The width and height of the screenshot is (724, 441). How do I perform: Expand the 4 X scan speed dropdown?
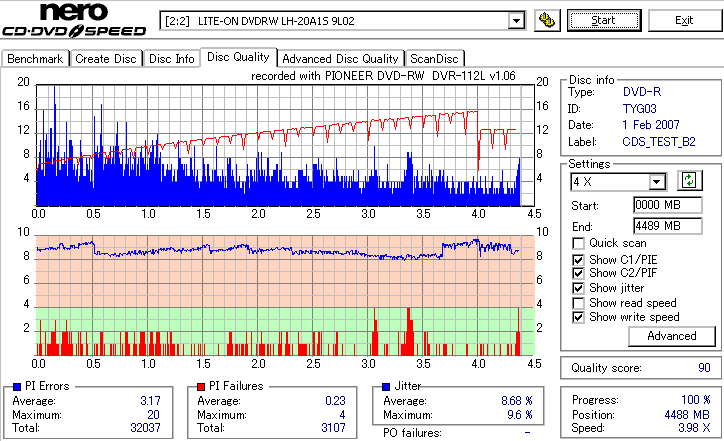click(x=656, y=182)
